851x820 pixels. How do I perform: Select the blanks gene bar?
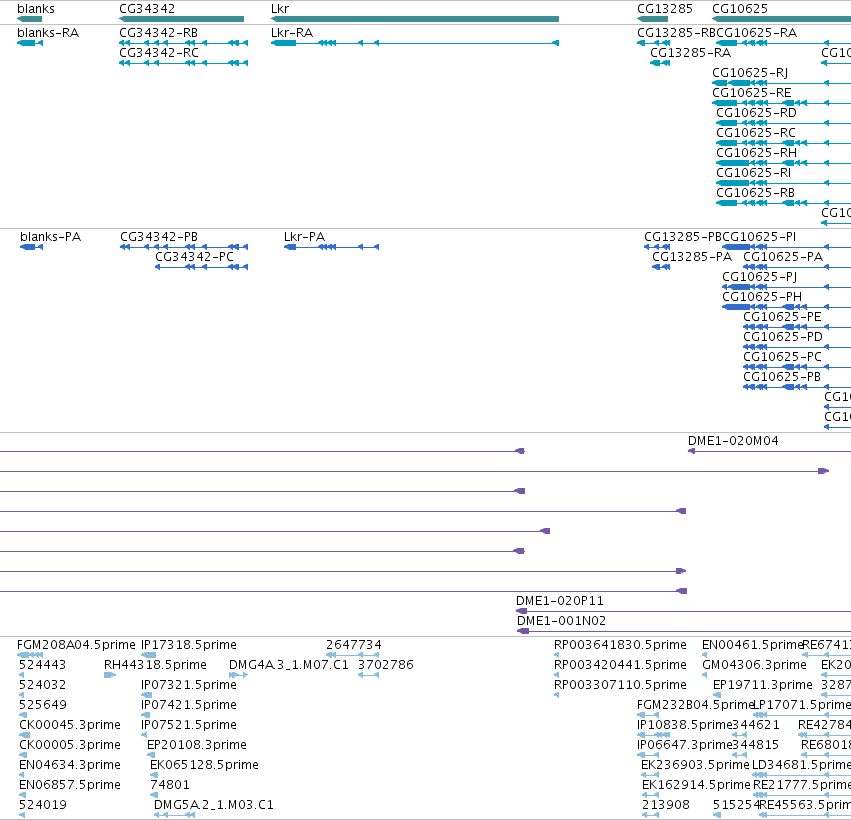pos(29,19)
